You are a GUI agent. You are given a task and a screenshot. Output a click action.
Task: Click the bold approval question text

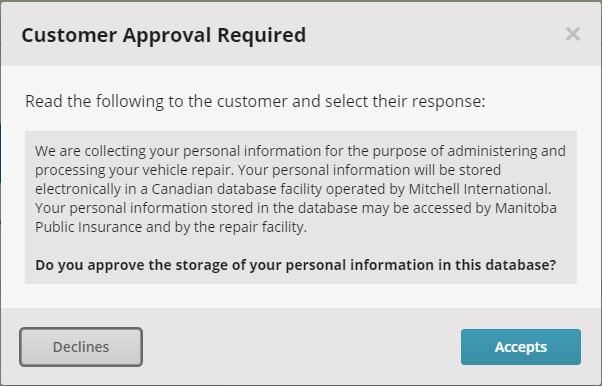tap(296, 265)
